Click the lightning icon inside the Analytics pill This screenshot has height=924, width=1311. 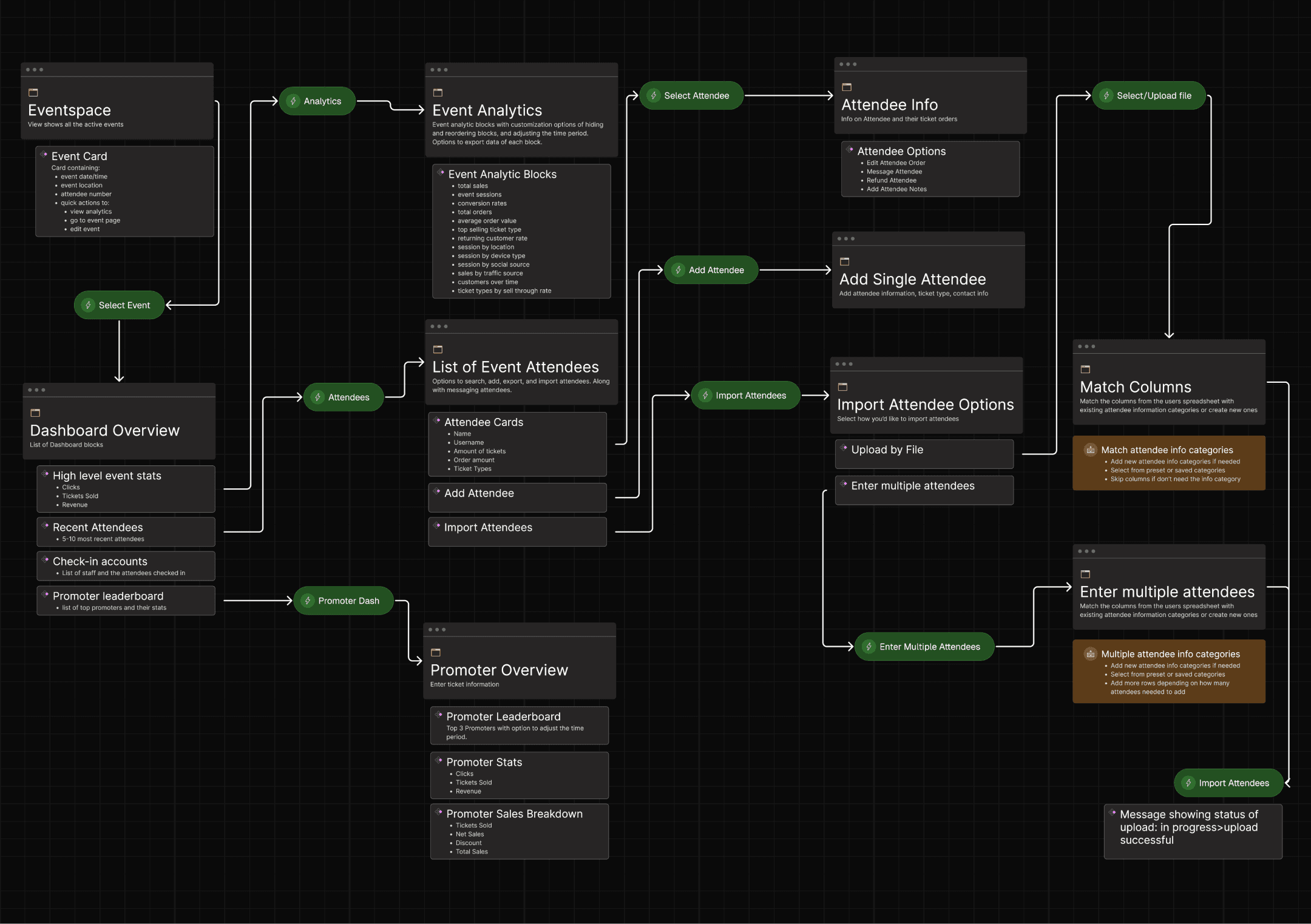(294, 101)
